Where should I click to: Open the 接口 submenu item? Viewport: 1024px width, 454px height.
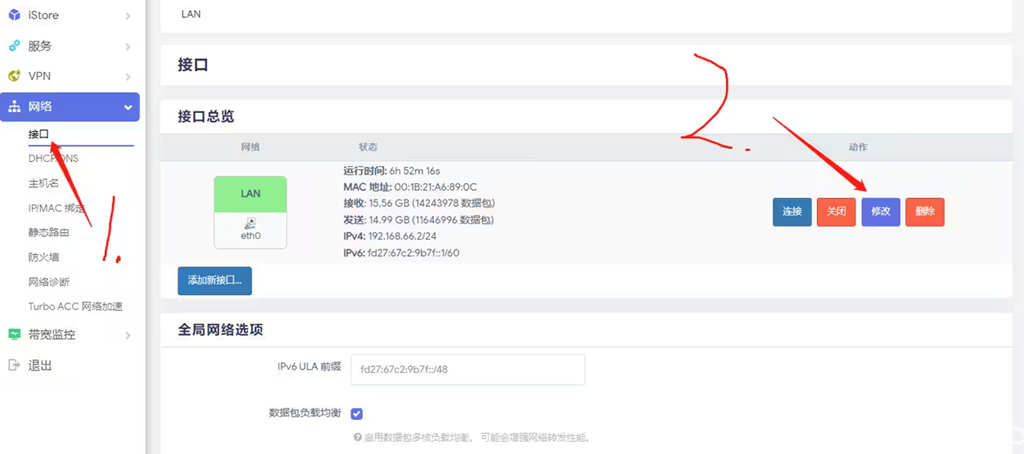[x=39, y=134]
